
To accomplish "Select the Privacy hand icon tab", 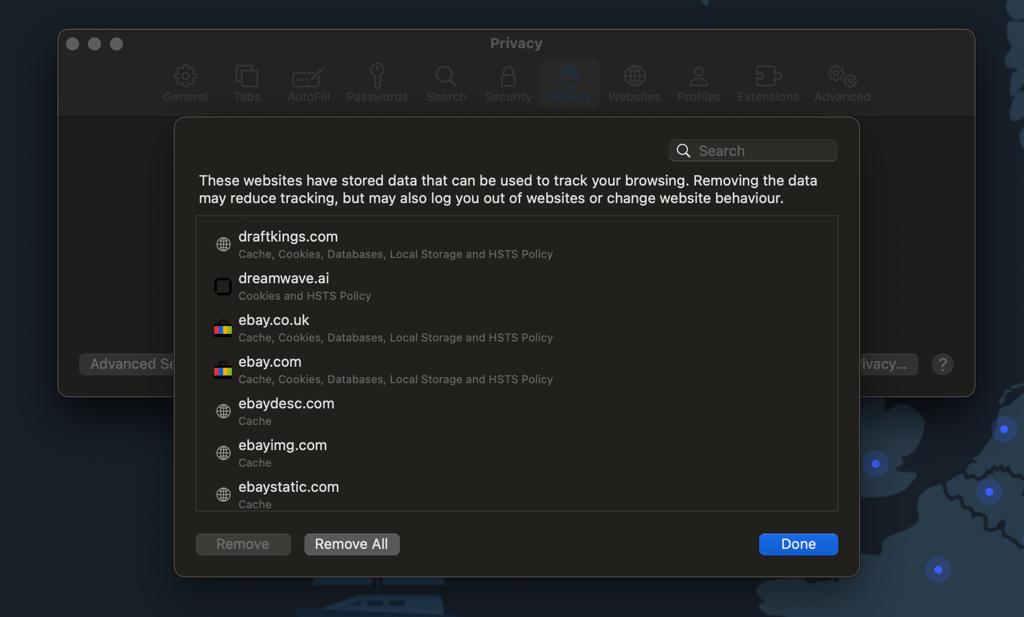I will [569, 84].
